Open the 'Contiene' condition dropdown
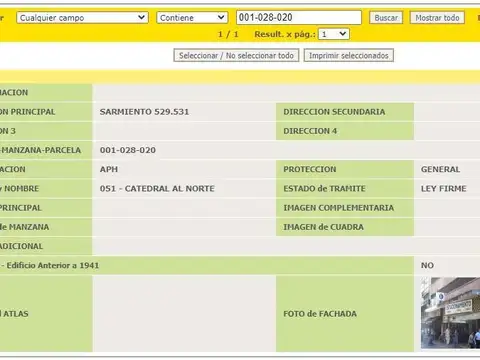This screenshot has width=480, height=360. (192, 18)
